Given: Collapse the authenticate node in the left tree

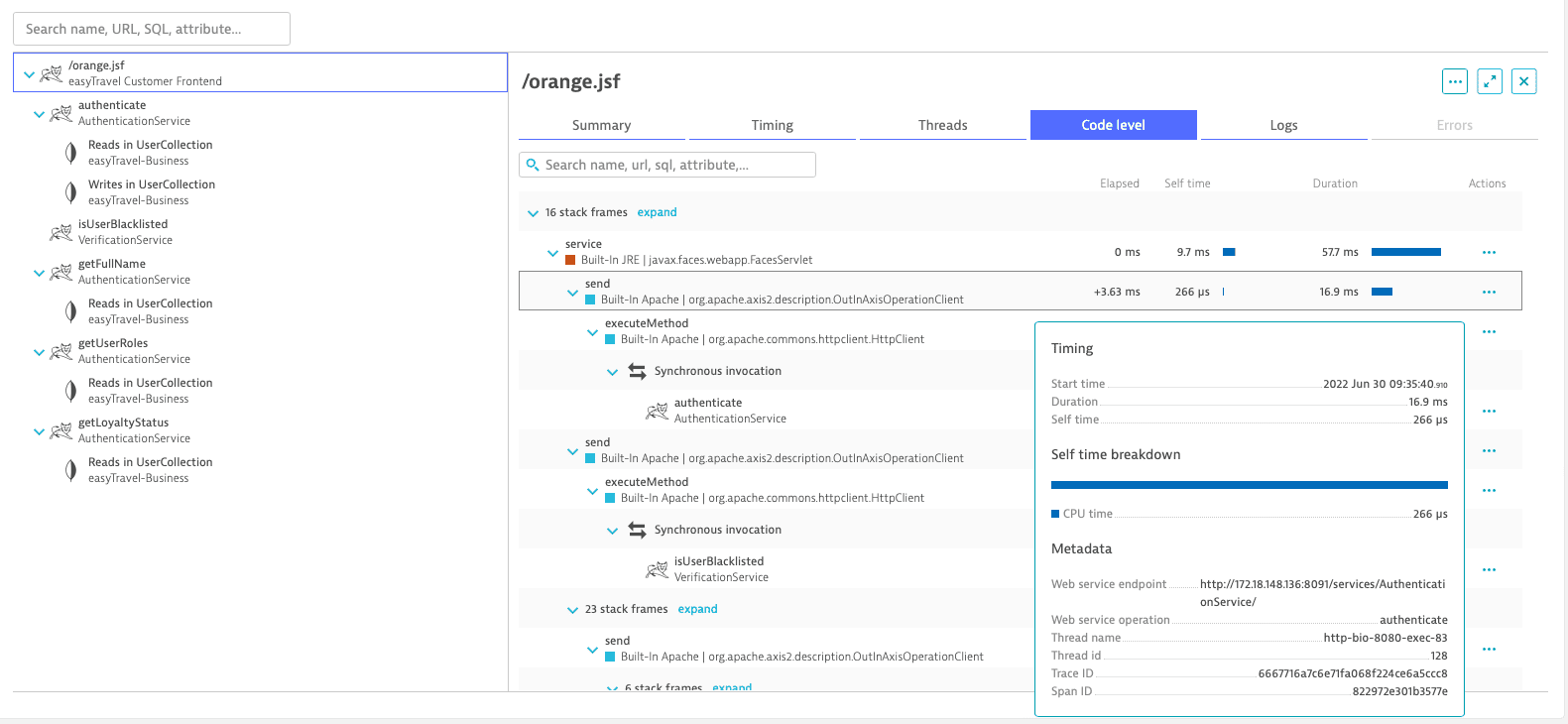Looking at the screenshot, I should coord(39,114).
